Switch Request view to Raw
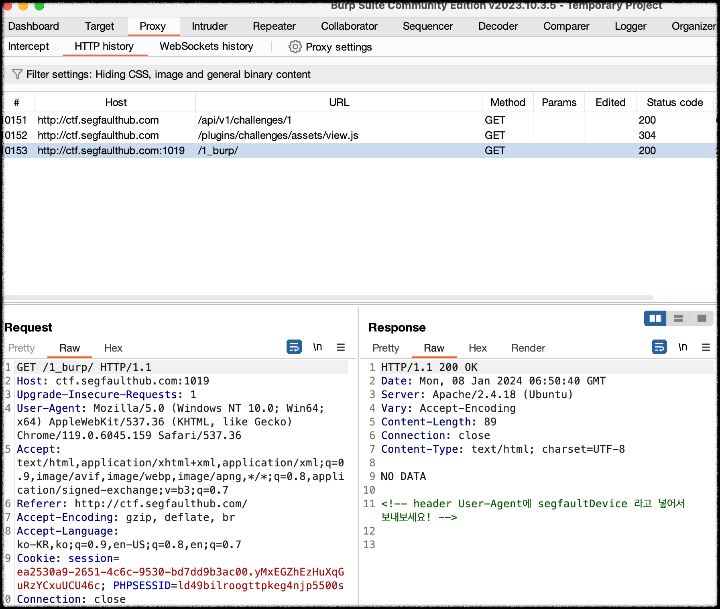This screenshot has width=720, height=609. [x=69, y=348]
